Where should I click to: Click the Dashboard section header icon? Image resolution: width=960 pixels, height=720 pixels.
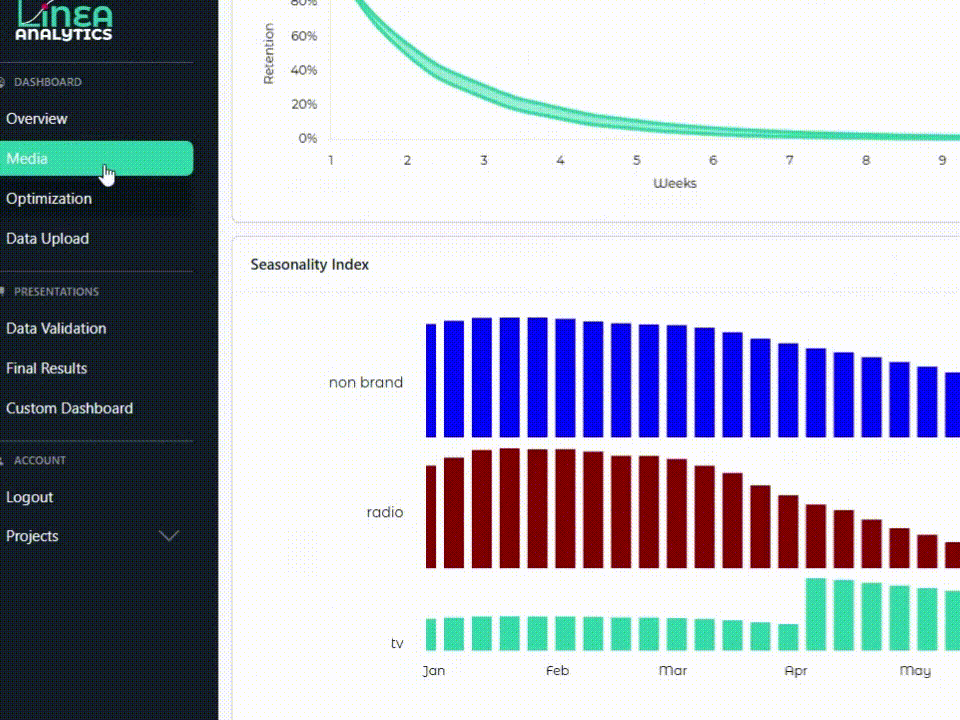point(3,82)
